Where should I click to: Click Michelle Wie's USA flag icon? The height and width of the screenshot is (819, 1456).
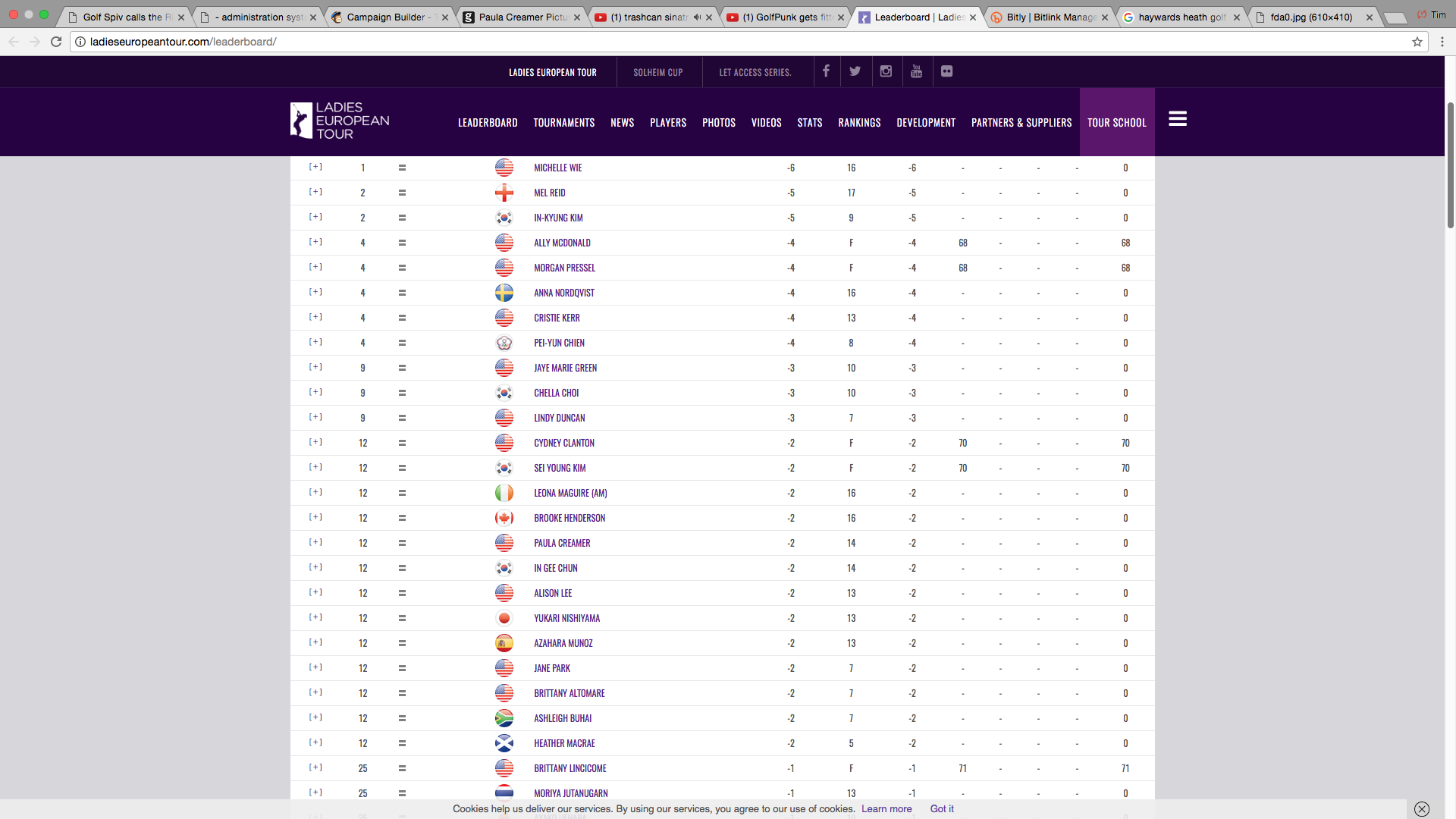point(504,168)
